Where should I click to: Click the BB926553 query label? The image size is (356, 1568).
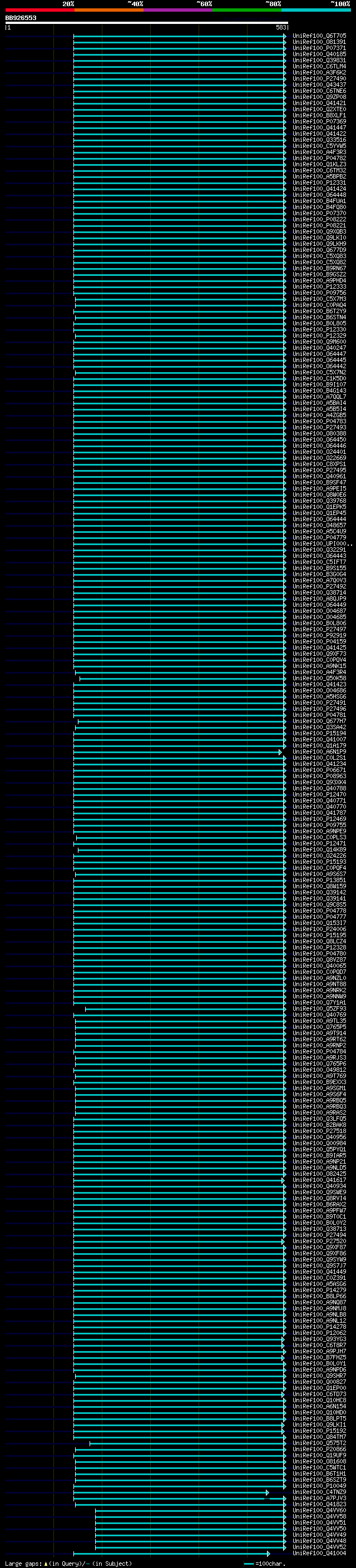tap(21, 18)
